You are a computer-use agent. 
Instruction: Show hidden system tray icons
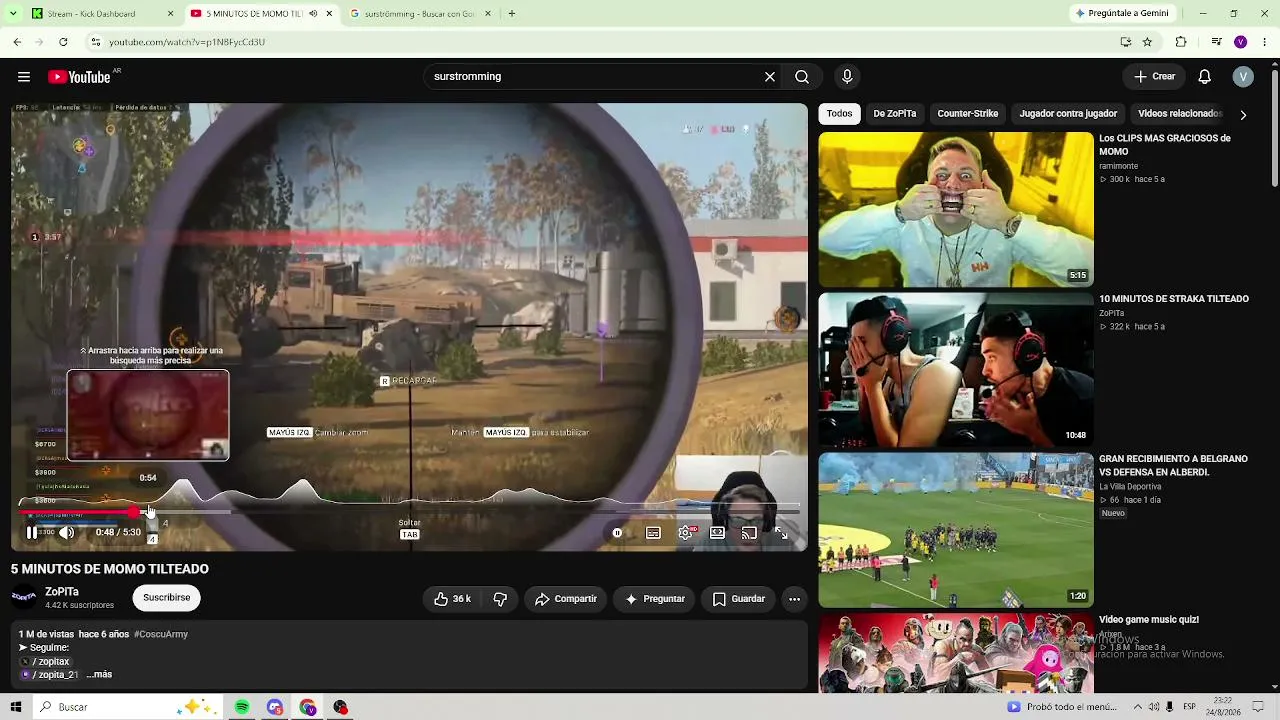pos(1138,707)
